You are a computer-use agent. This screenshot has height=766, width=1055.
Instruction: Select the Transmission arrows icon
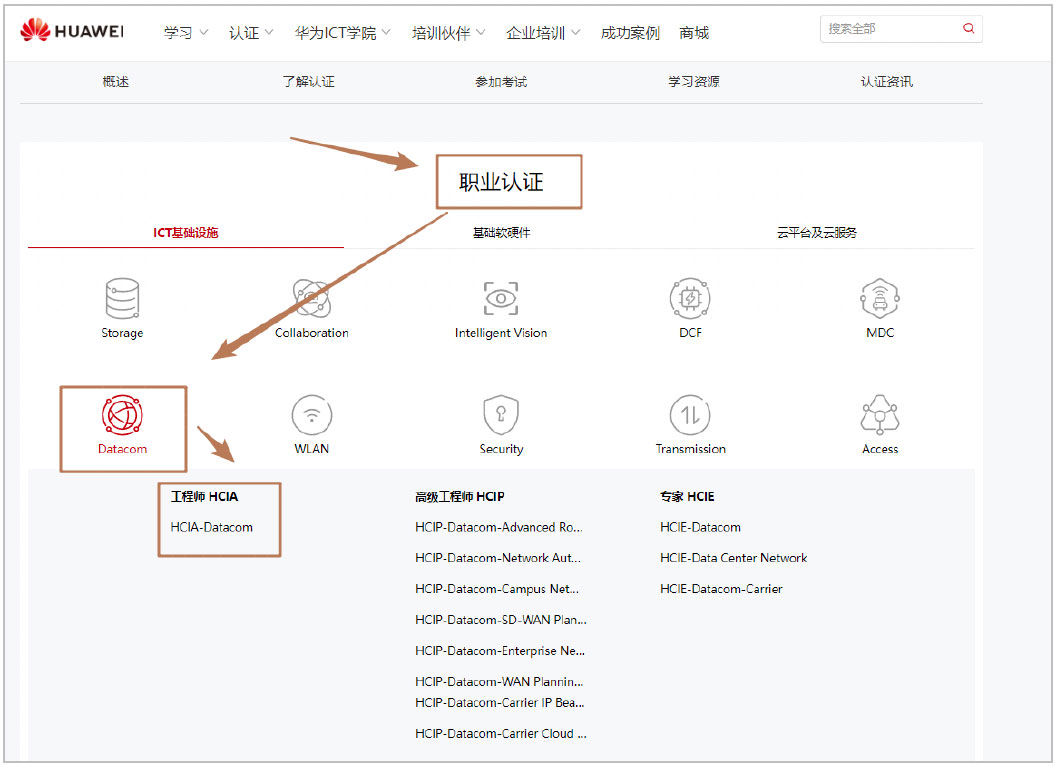pyautogui.click(x=690, y=415)
